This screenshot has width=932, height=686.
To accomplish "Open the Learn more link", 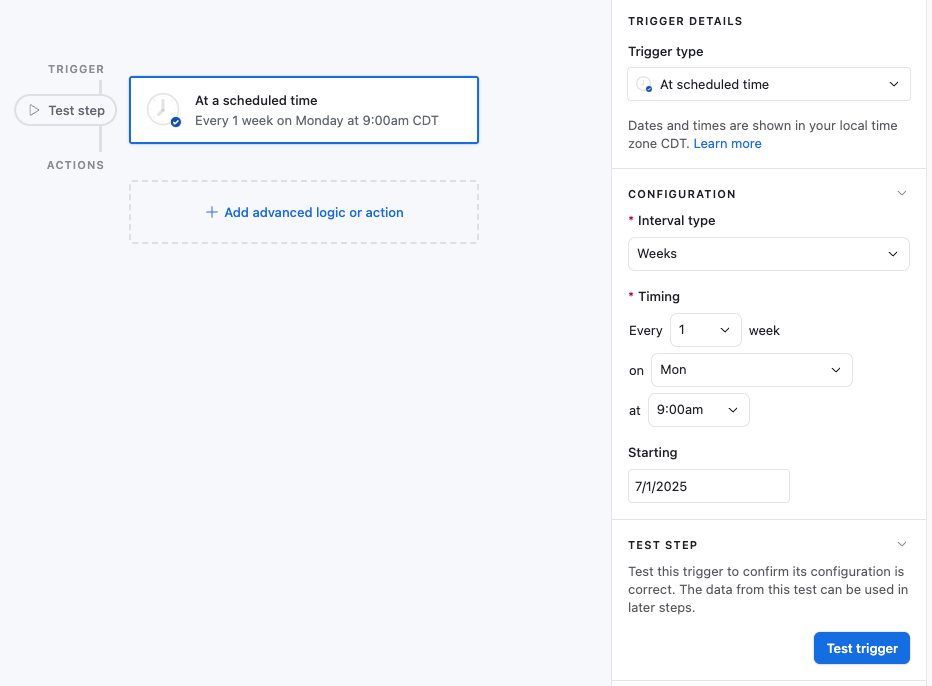I will pos(727,144).
